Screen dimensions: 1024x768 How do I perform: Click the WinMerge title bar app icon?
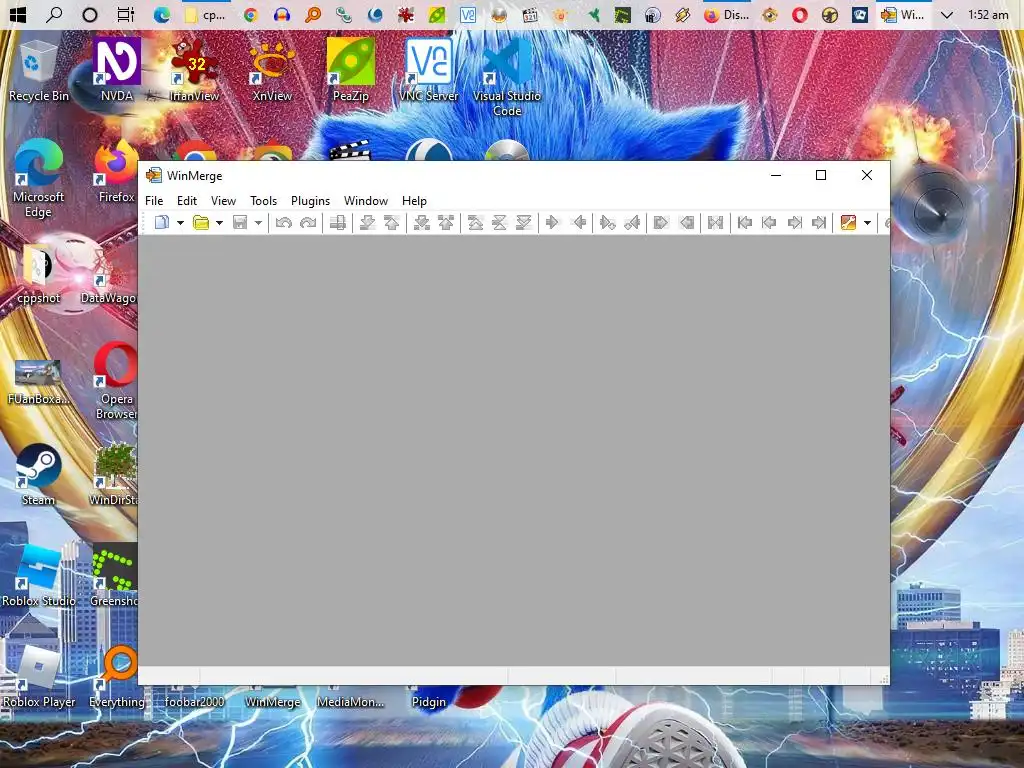point(153,175)
